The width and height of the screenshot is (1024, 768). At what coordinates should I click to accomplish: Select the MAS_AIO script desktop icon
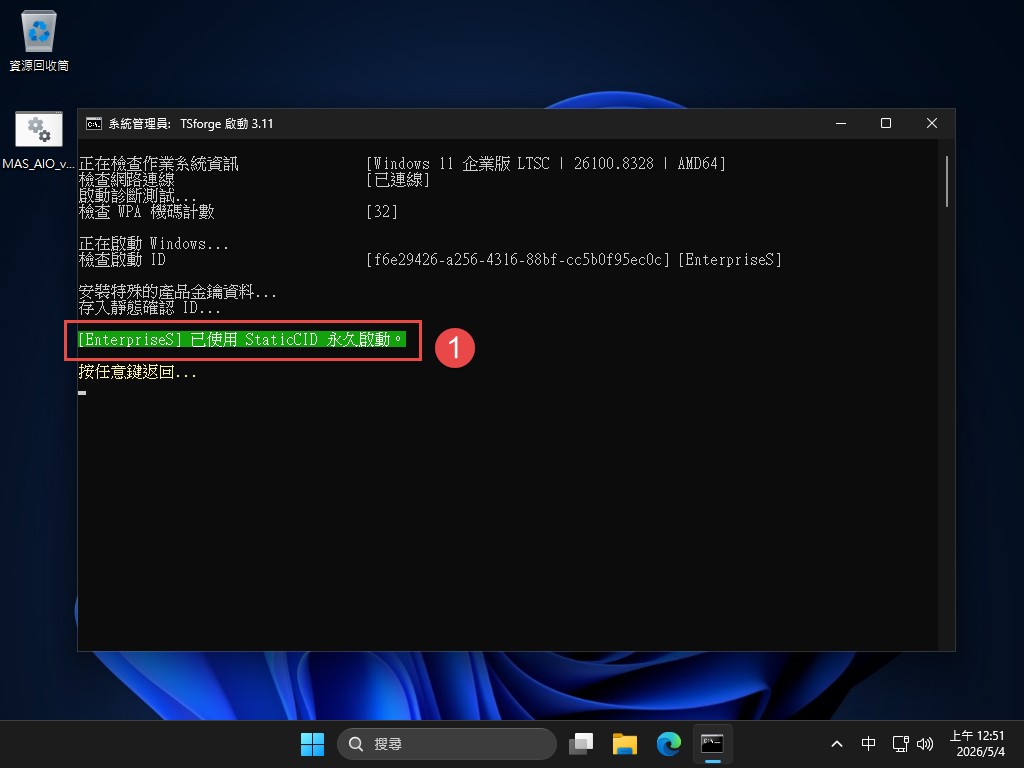click(x=39, y=140)
